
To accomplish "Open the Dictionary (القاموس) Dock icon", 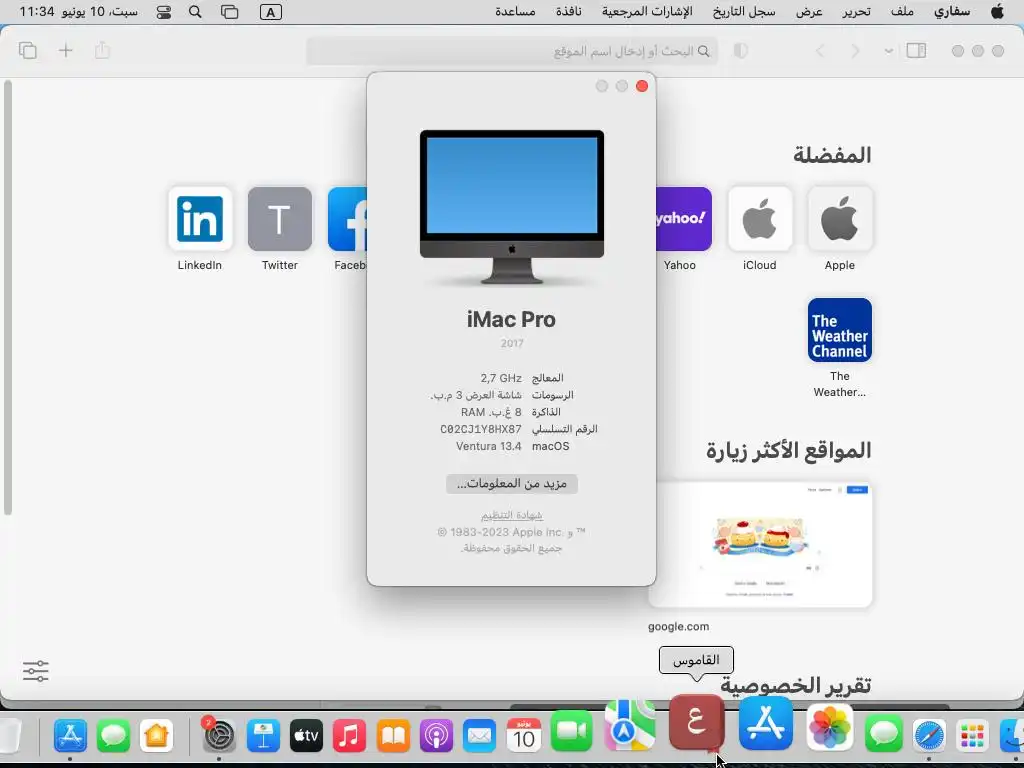I will pyautogui.click(x=697, y=724).
